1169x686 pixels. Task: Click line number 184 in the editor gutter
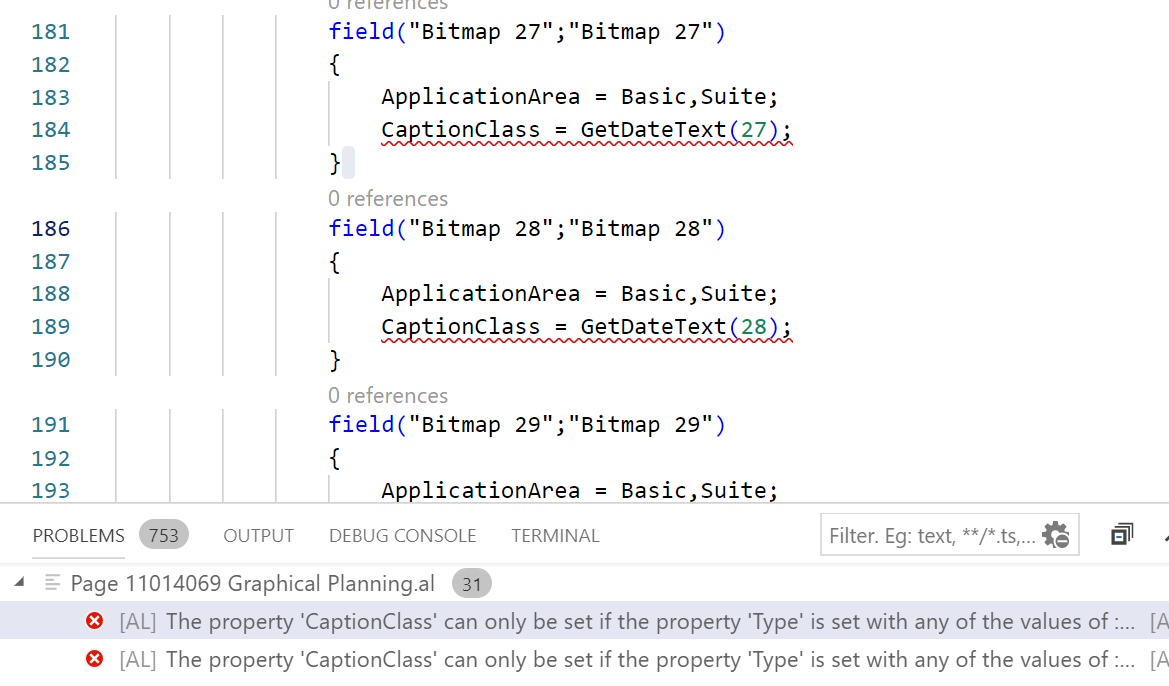coord(51,130)
